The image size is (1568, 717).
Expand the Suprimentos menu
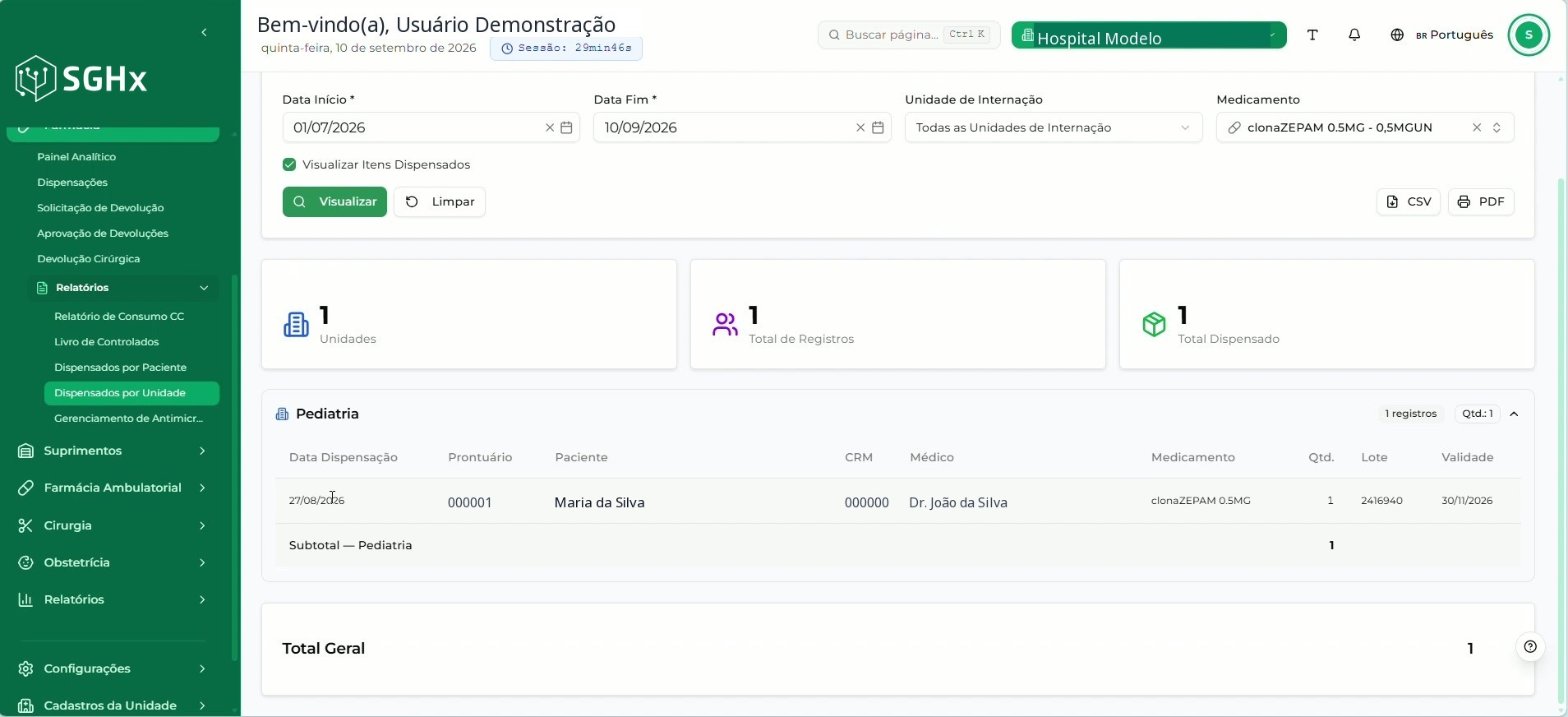tap(113, 451)
